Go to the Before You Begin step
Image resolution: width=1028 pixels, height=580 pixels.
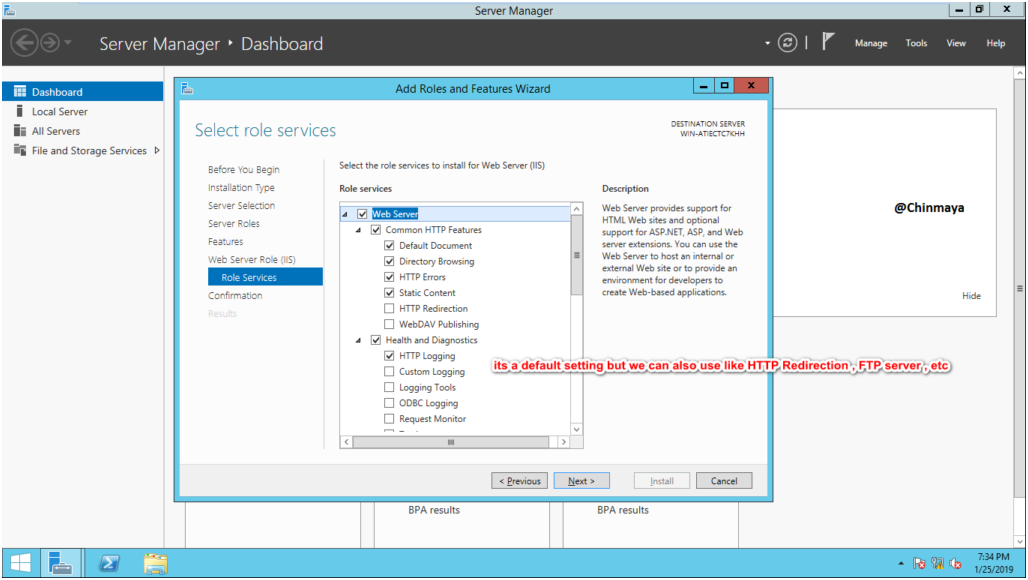click(244, 170)
